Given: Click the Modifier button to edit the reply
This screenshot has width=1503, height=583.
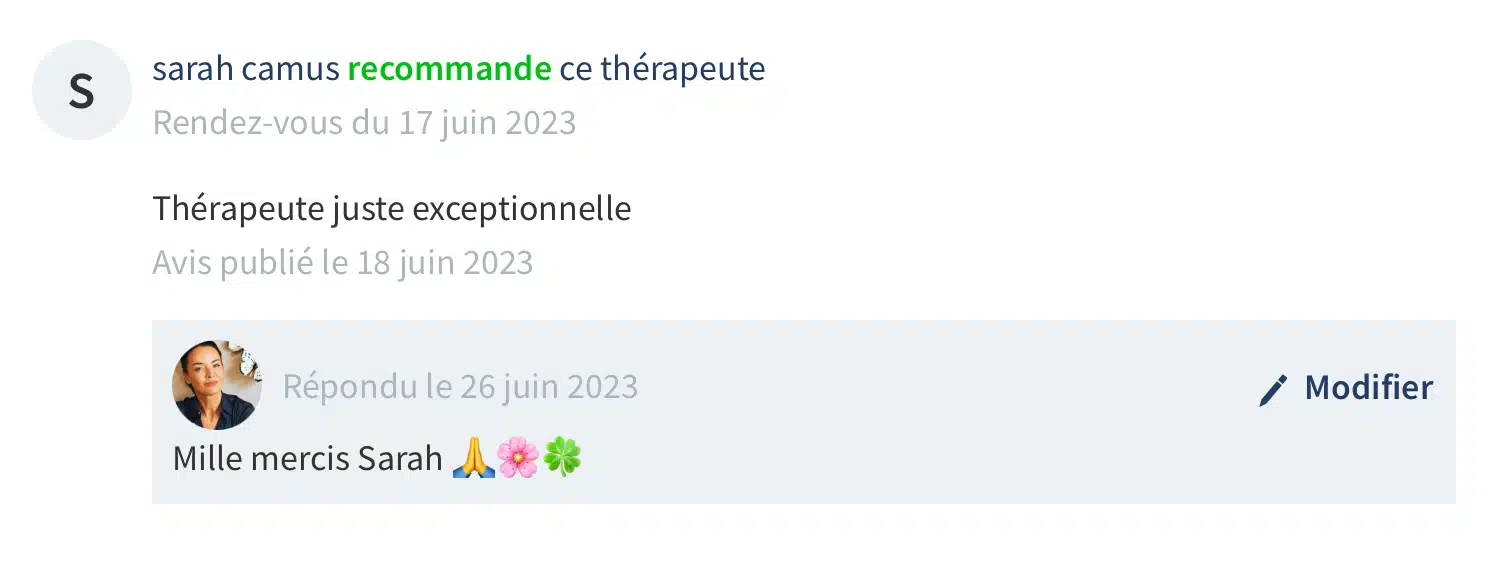Looking at the screenshot, I should [x=1345, y=388].
